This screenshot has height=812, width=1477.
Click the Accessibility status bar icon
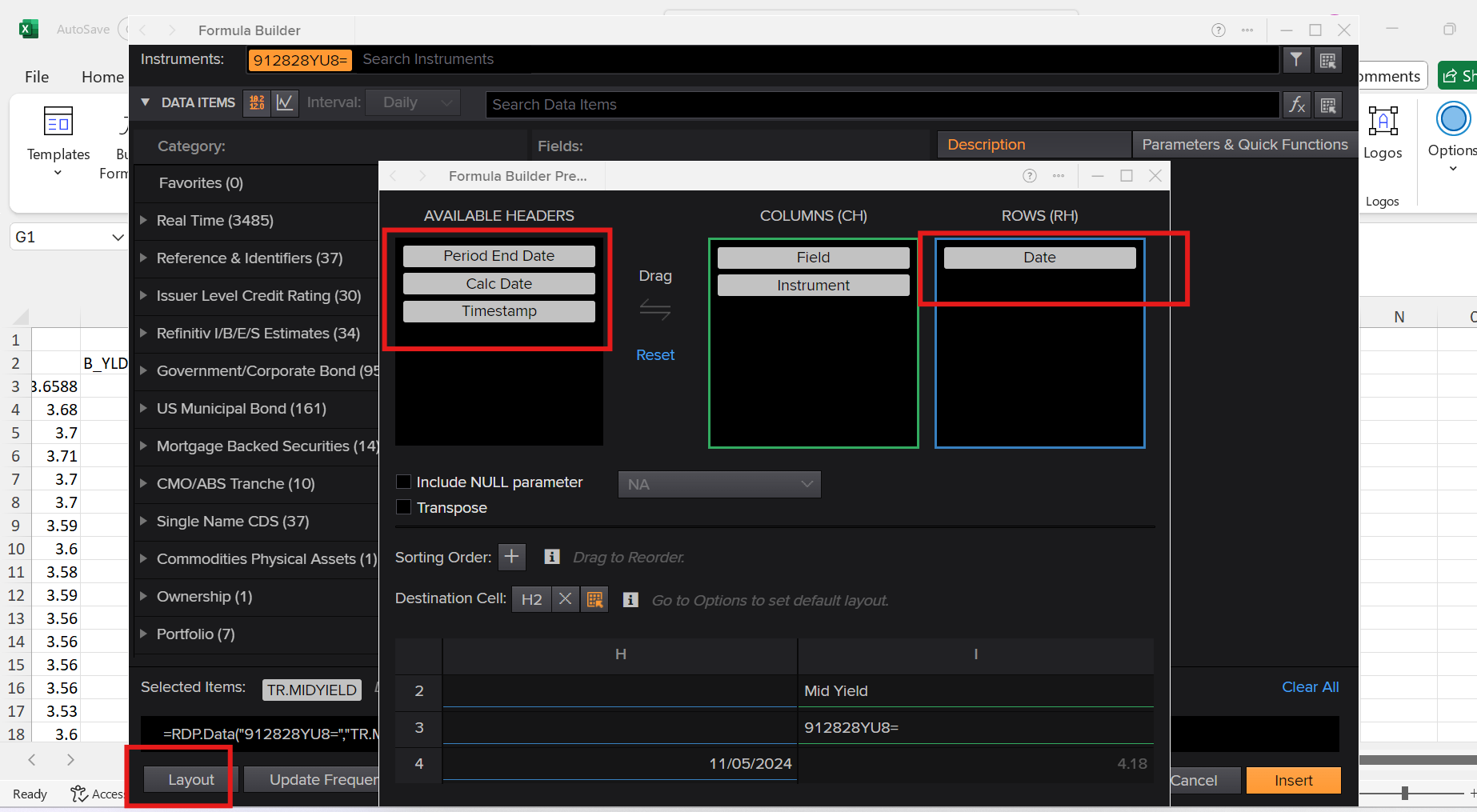point(78,794)
